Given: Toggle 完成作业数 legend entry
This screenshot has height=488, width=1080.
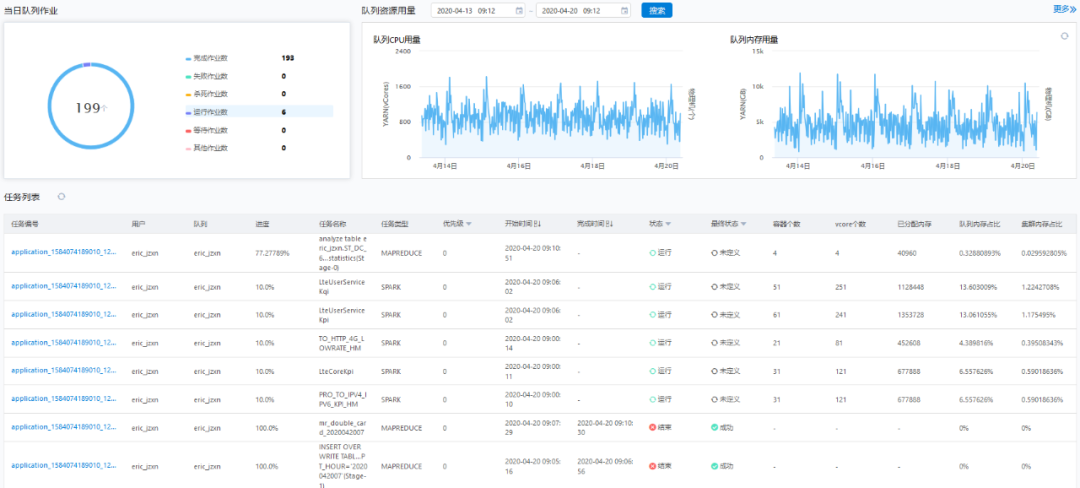Looking at the screenshot, I should [x=207, y=58].
